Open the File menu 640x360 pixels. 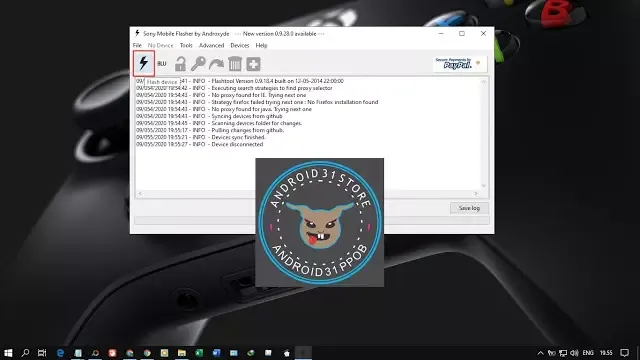tap(137, 45)
